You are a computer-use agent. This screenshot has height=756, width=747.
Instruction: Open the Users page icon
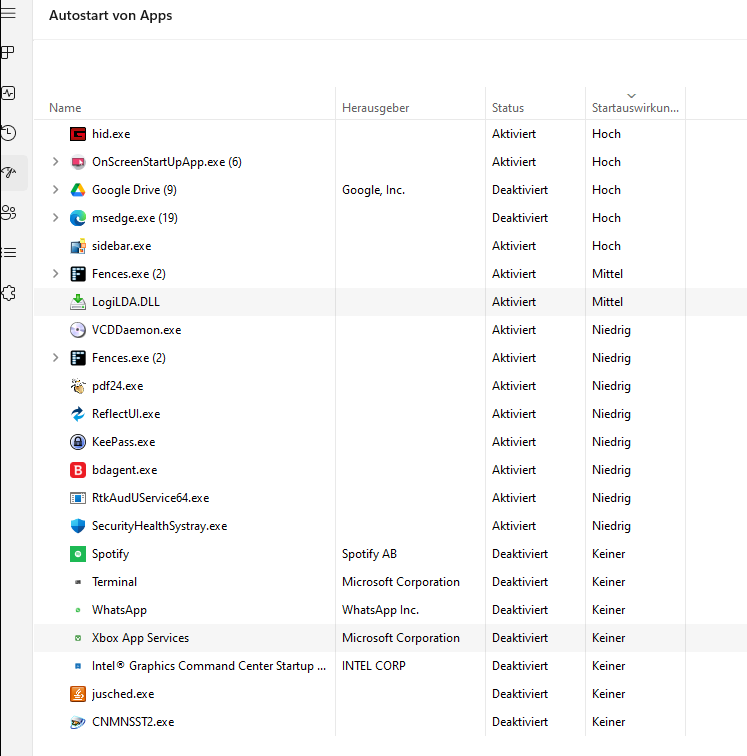8,212
